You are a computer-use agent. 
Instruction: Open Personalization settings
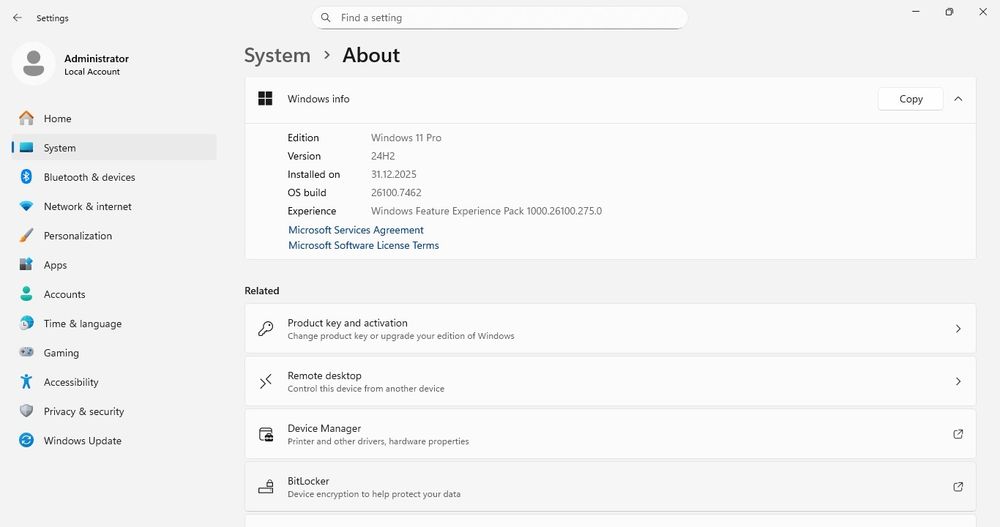[114, 235]
